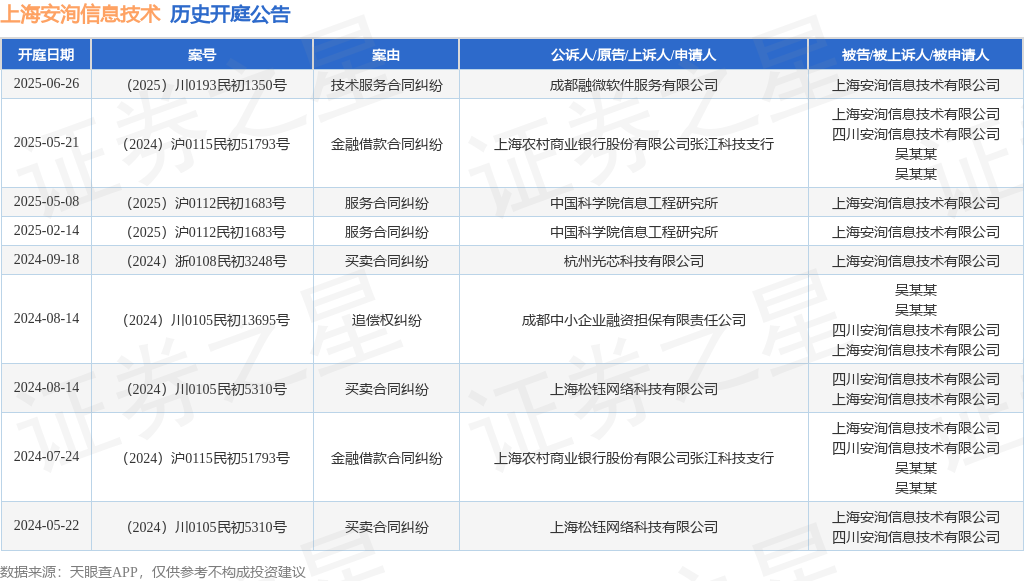
Task: Click the case number in the 2025-05-21 row
Action: 206,144
